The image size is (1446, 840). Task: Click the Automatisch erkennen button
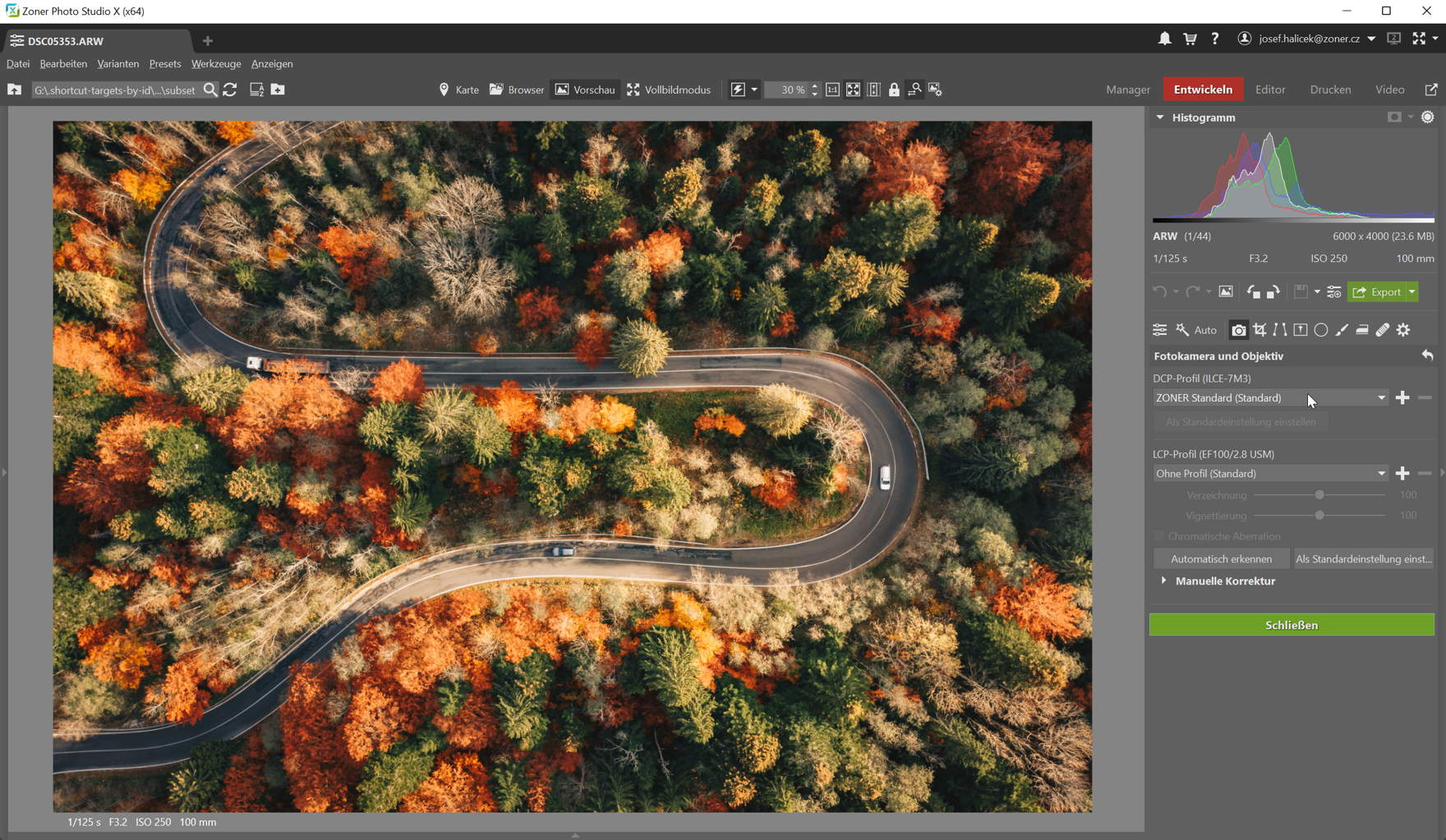point(1221,558)
